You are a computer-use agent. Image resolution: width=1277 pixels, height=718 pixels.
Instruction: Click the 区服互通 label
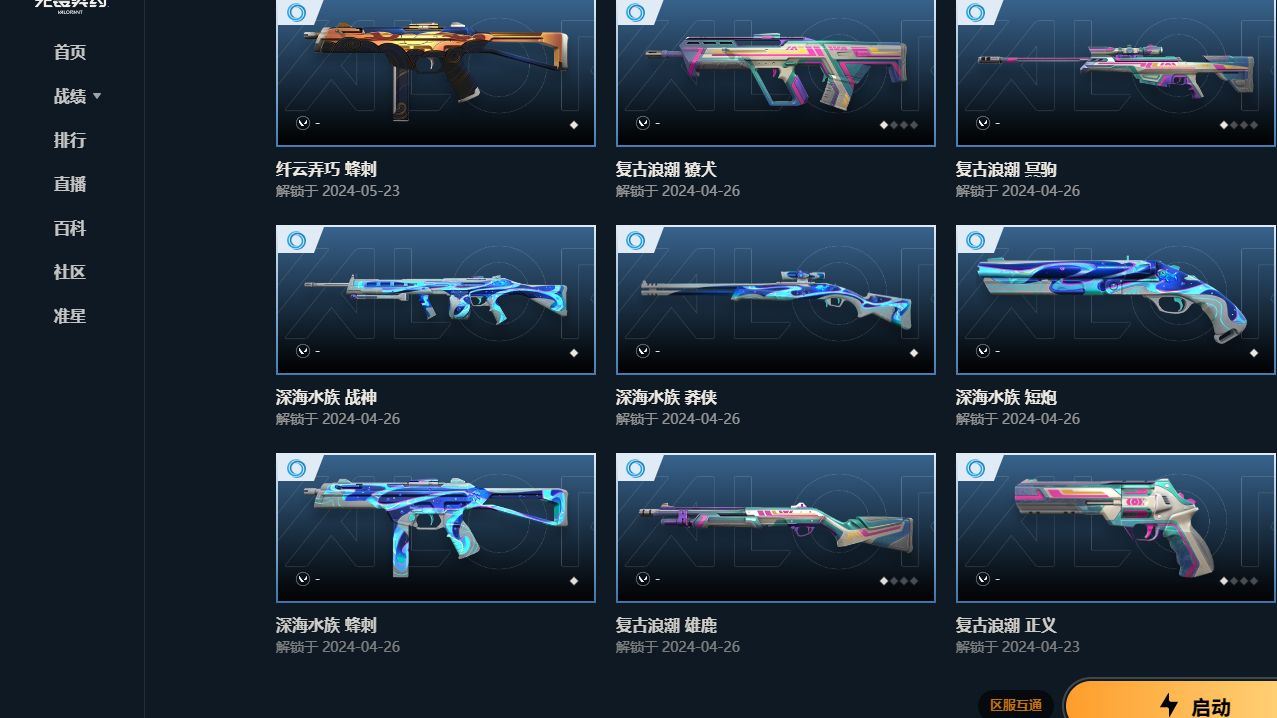[1016, 705]
